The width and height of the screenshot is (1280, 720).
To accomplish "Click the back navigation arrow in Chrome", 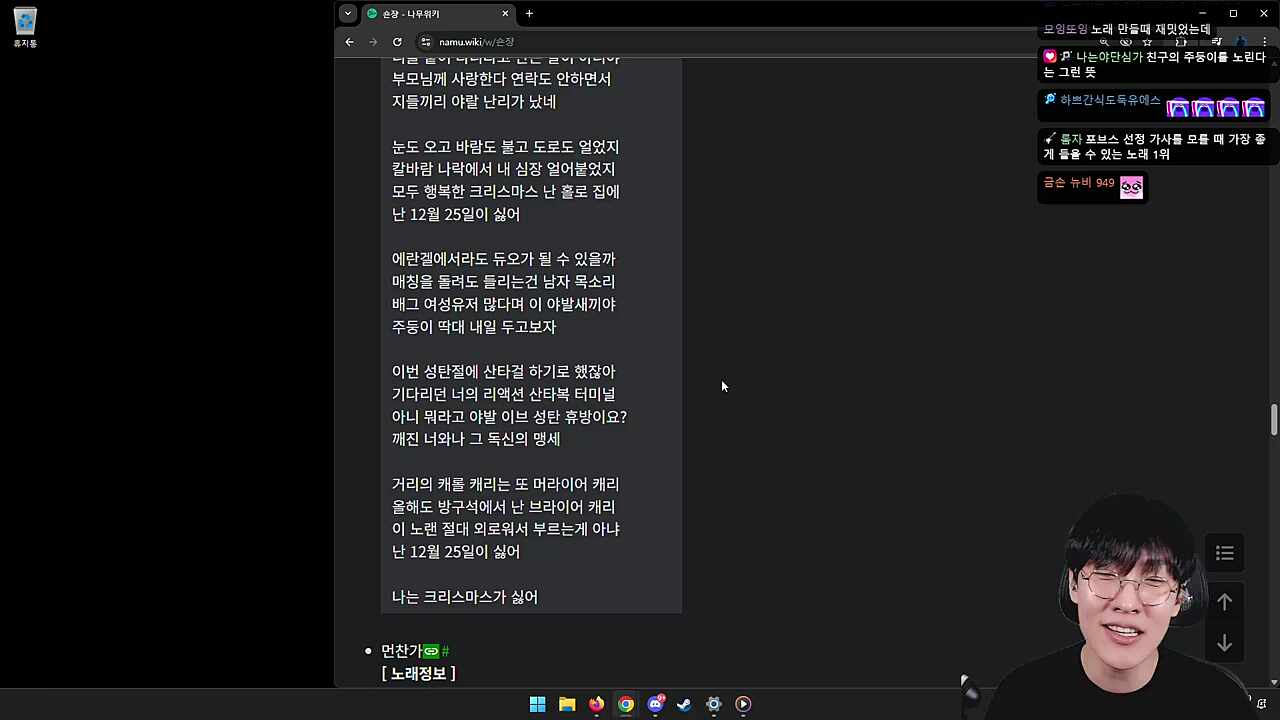I will tap(348, 41).
